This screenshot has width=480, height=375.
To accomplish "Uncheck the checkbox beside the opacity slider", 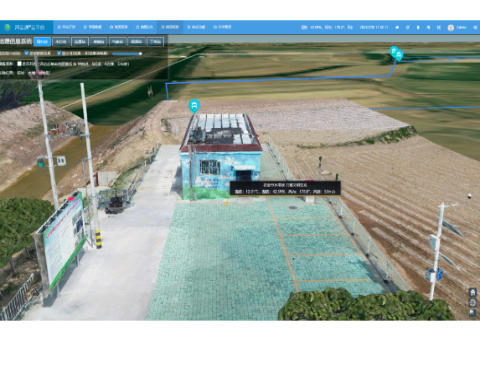I will coord(59,53).
